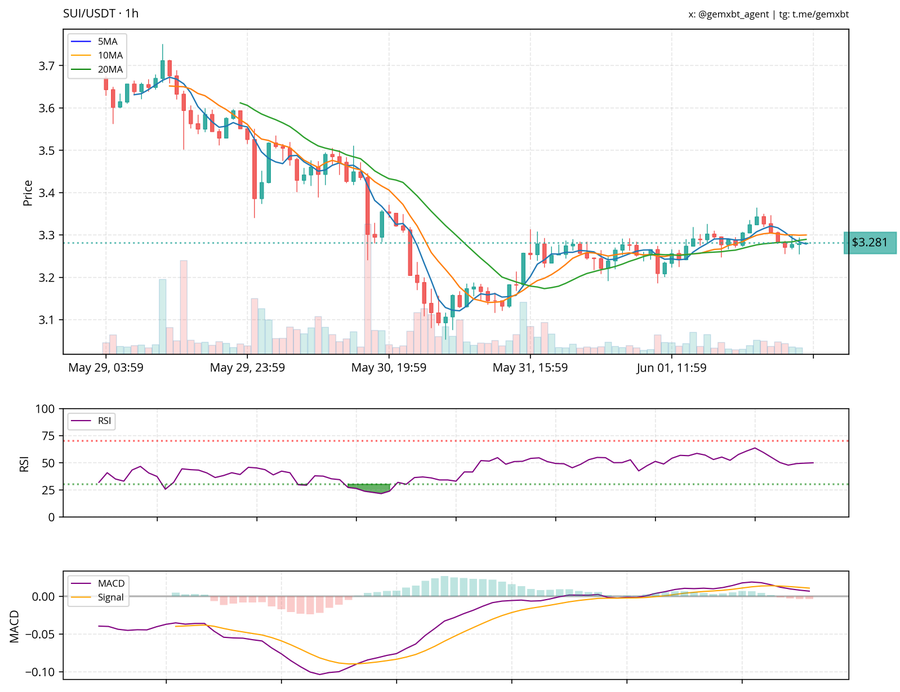
Task: Click the 100 tick on RSI axis
Action: (x=45, y=409)
